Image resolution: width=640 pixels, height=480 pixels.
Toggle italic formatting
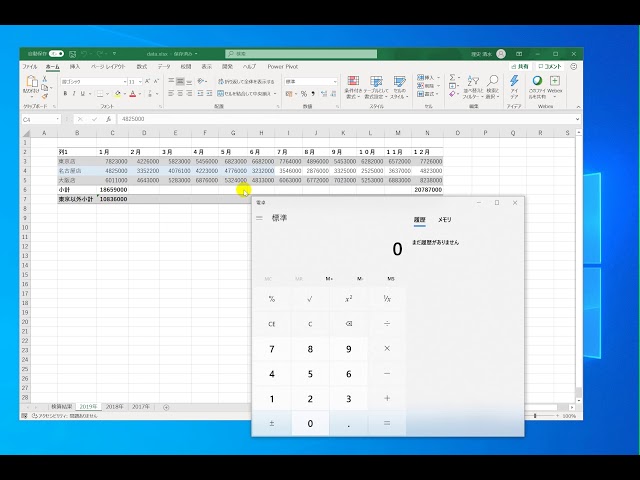pyautogui.click(x=73, y=94)
